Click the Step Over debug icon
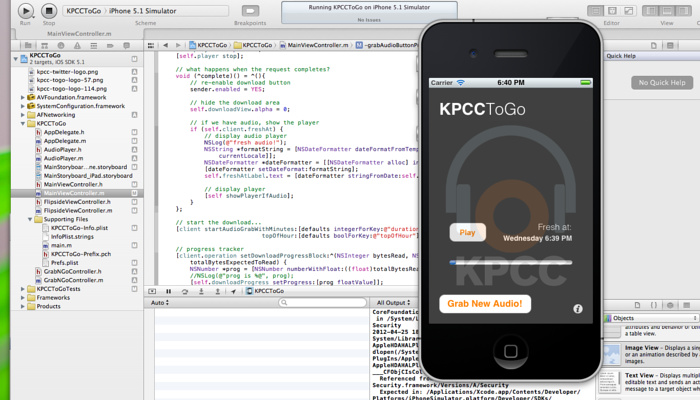Viewport: 700px width, 400px height. tap(185, 291)
